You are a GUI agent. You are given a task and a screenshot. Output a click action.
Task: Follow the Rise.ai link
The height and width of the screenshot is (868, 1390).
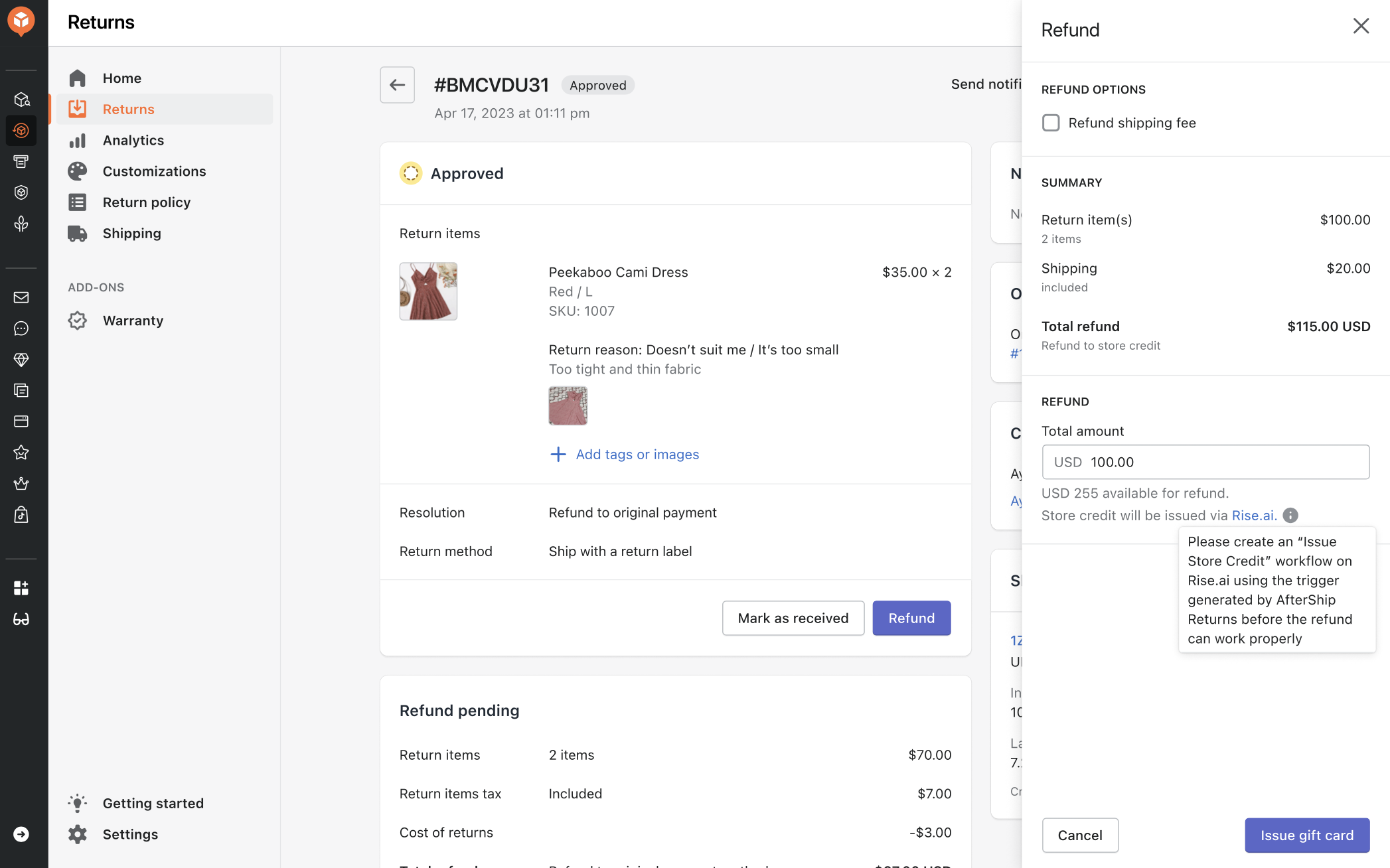1253,516
